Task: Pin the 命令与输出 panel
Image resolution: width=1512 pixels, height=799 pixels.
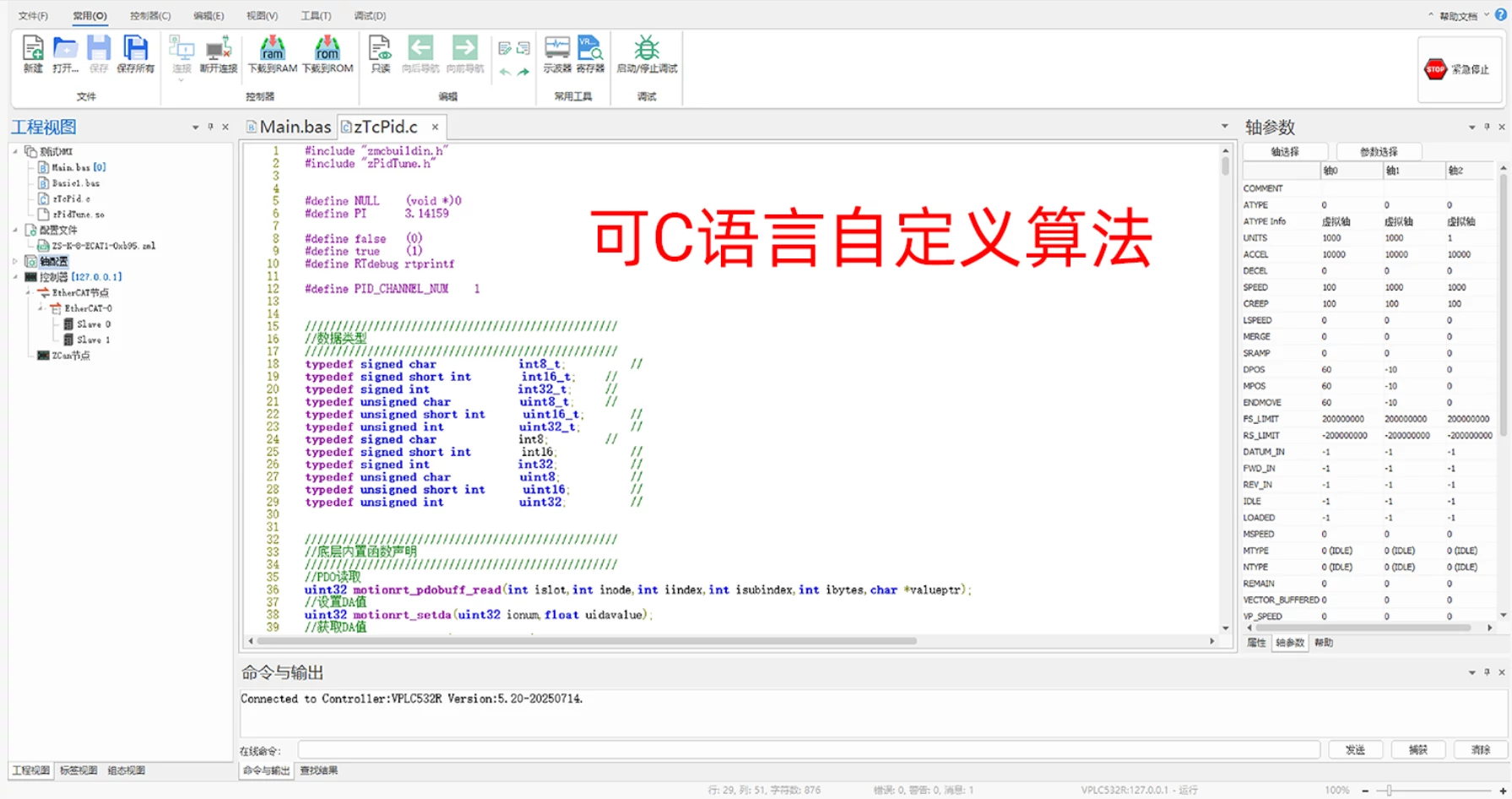Action: point(1487,672)
